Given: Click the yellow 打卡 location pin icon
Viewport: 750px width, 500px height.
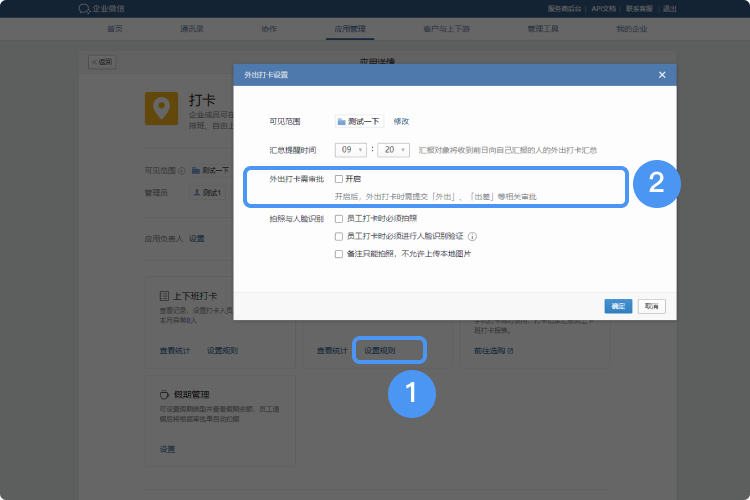Looking at the screenshot, I should [162, 109].
